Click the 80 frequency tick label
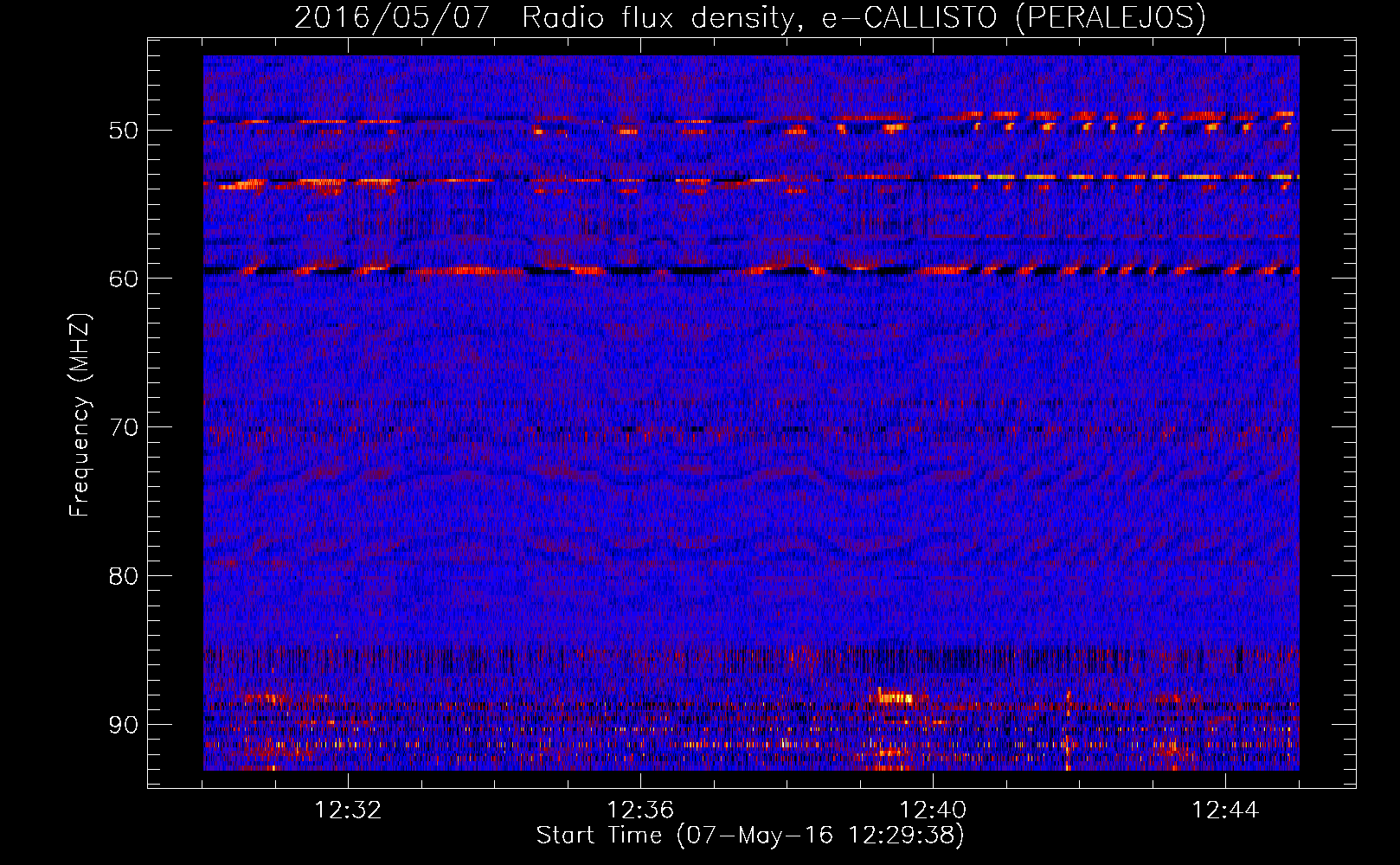 (x=124, y=576)
